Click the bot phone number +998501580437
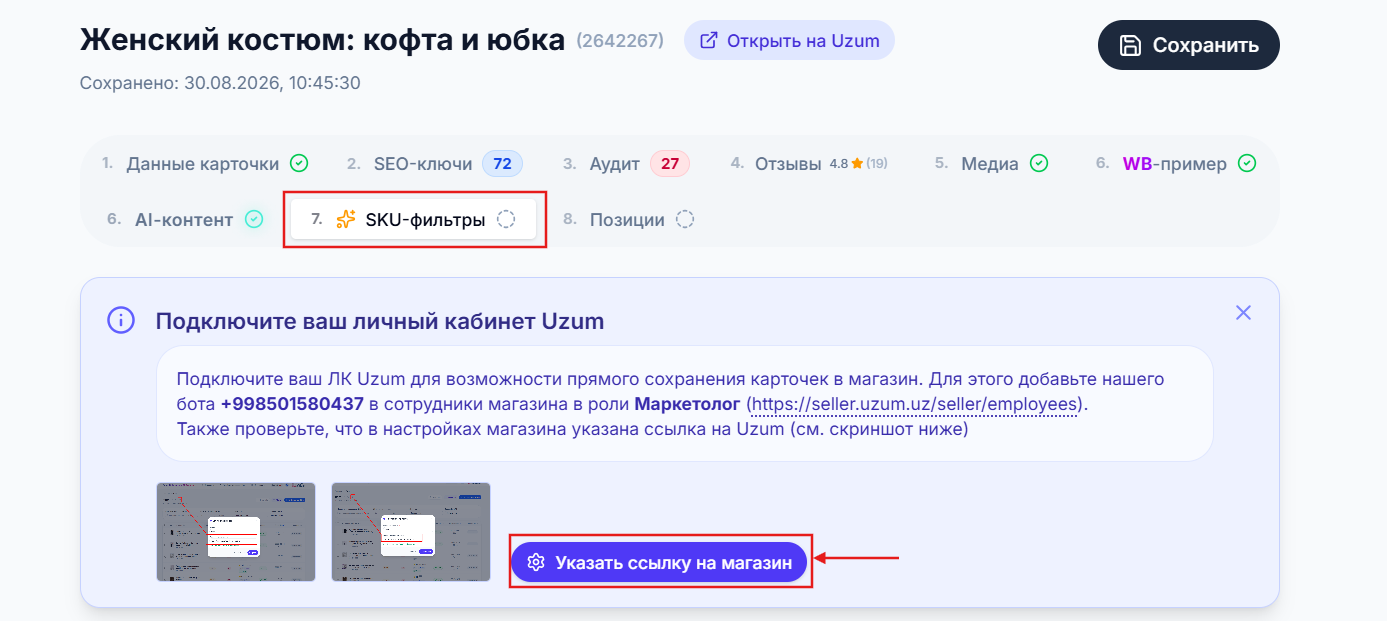 (x=292, y=405)
